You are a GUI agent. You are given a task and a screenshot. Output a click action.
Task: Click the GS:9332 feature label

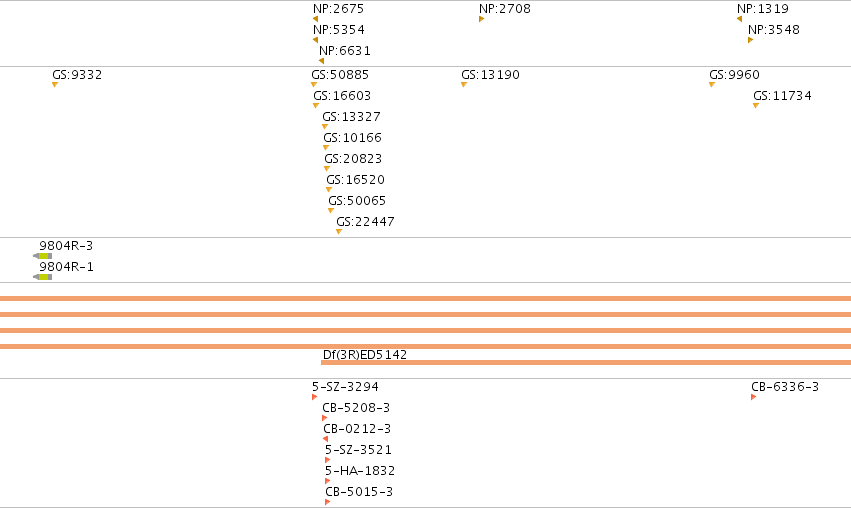[x=77, y=75]
